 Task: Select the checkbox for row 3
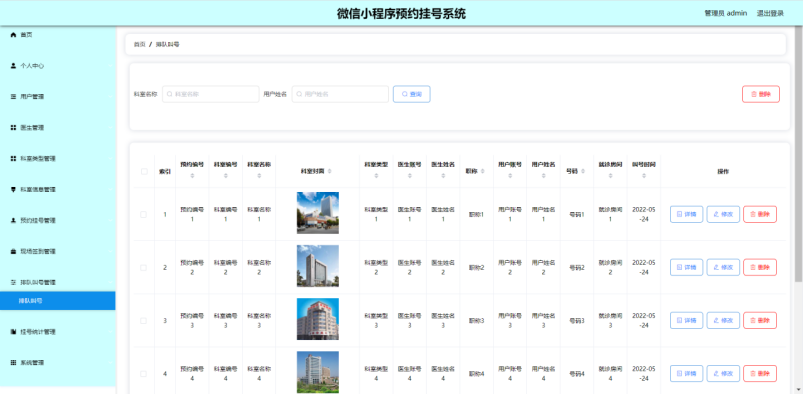click(x=143, y=321)
